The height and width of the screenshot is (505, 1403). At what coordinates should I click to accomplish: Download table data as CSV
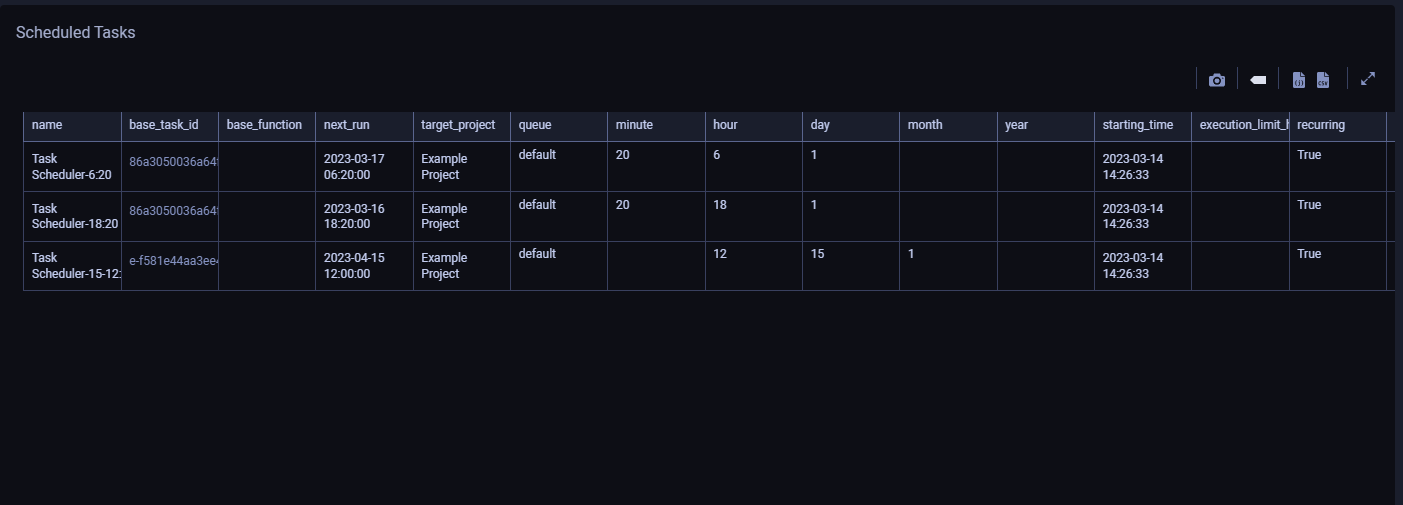pyautogui.click(x=1323, y=80)
